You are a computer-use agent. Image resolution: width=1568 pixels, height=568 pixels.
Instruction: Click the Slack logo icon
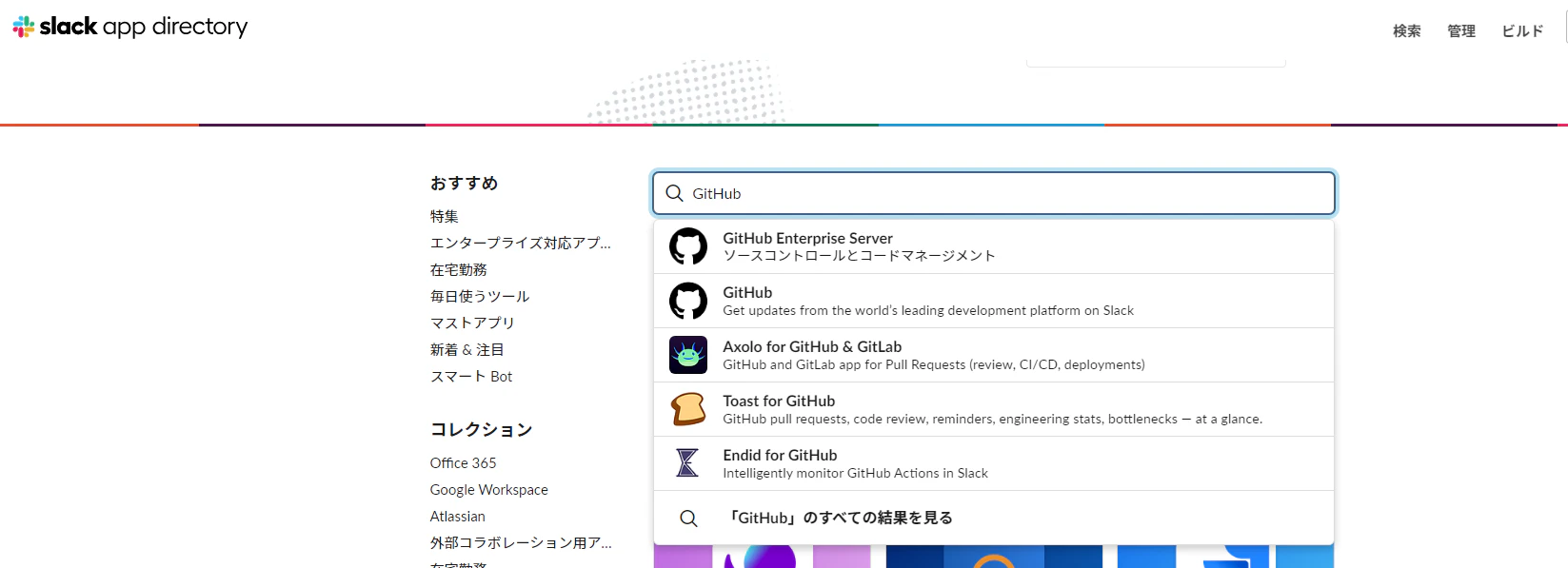click(x=24, y=27)
